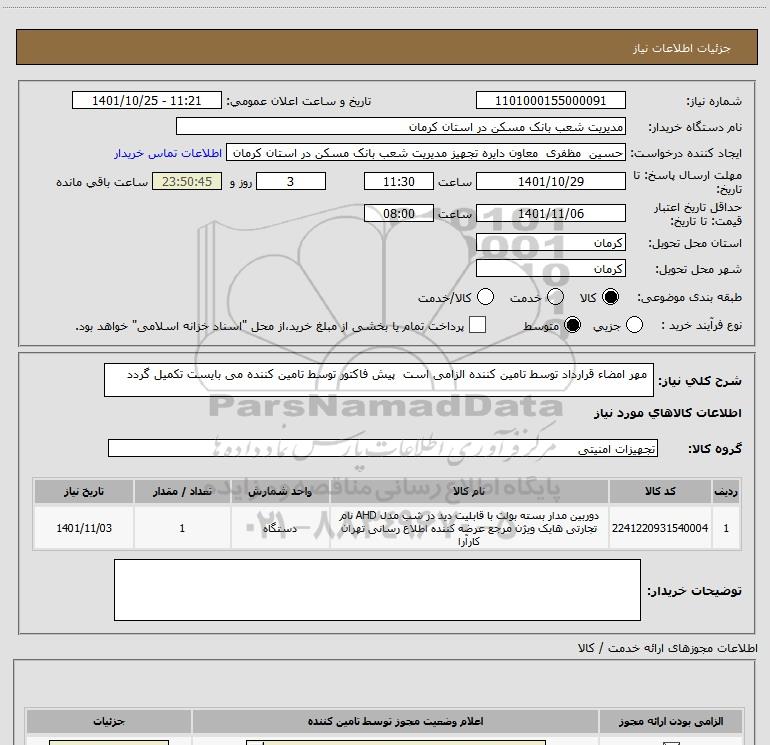Click the delivery city field کرمان
Image resolution: width=770 pixels, height=745 pixels.
click(x=550, y=269)
